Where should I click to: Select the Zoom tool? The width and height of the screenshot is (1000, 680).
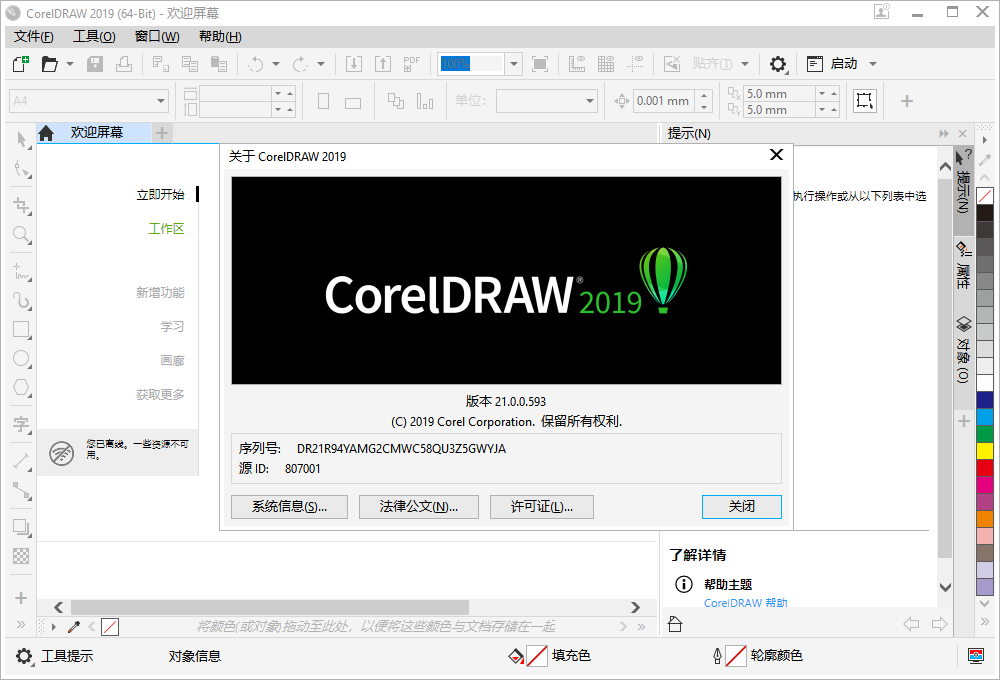coord(20,234)
